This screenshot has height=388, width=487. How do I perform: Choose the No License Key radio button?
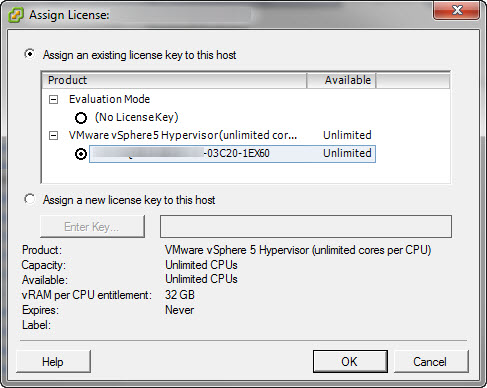[x=81, y=118]
